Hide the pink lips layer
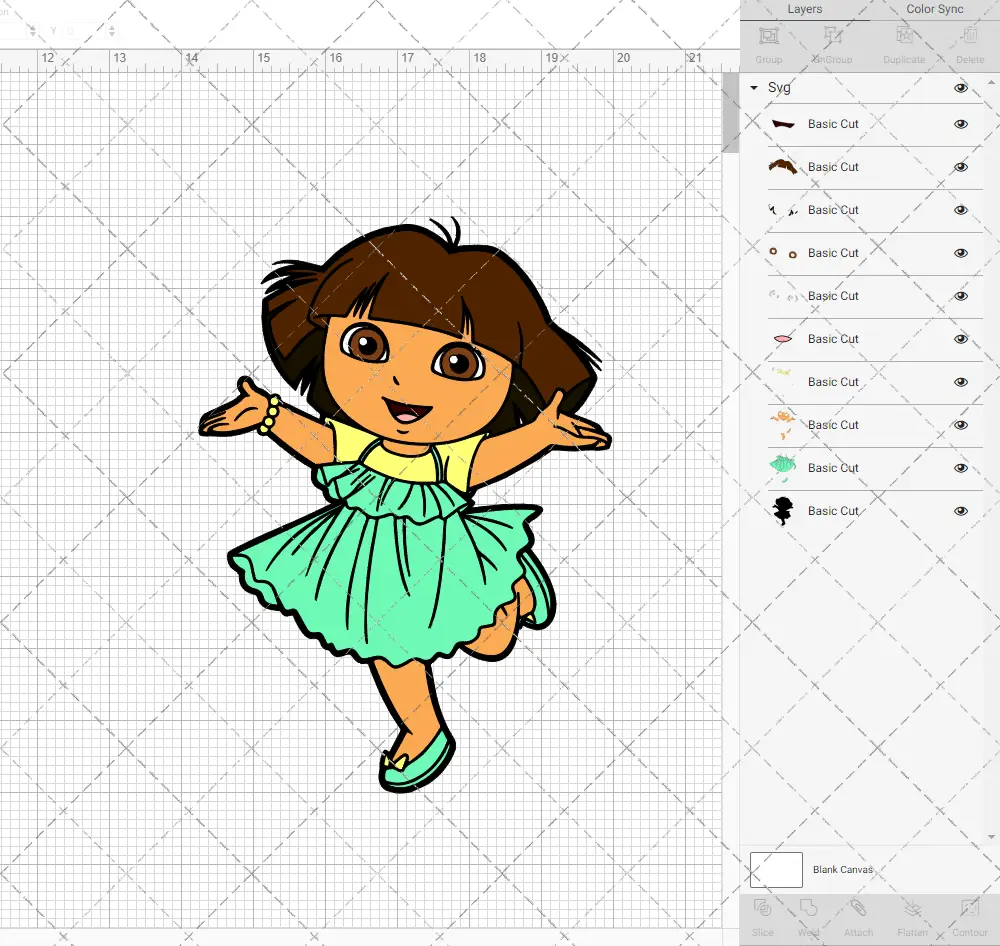 (960, 339)
